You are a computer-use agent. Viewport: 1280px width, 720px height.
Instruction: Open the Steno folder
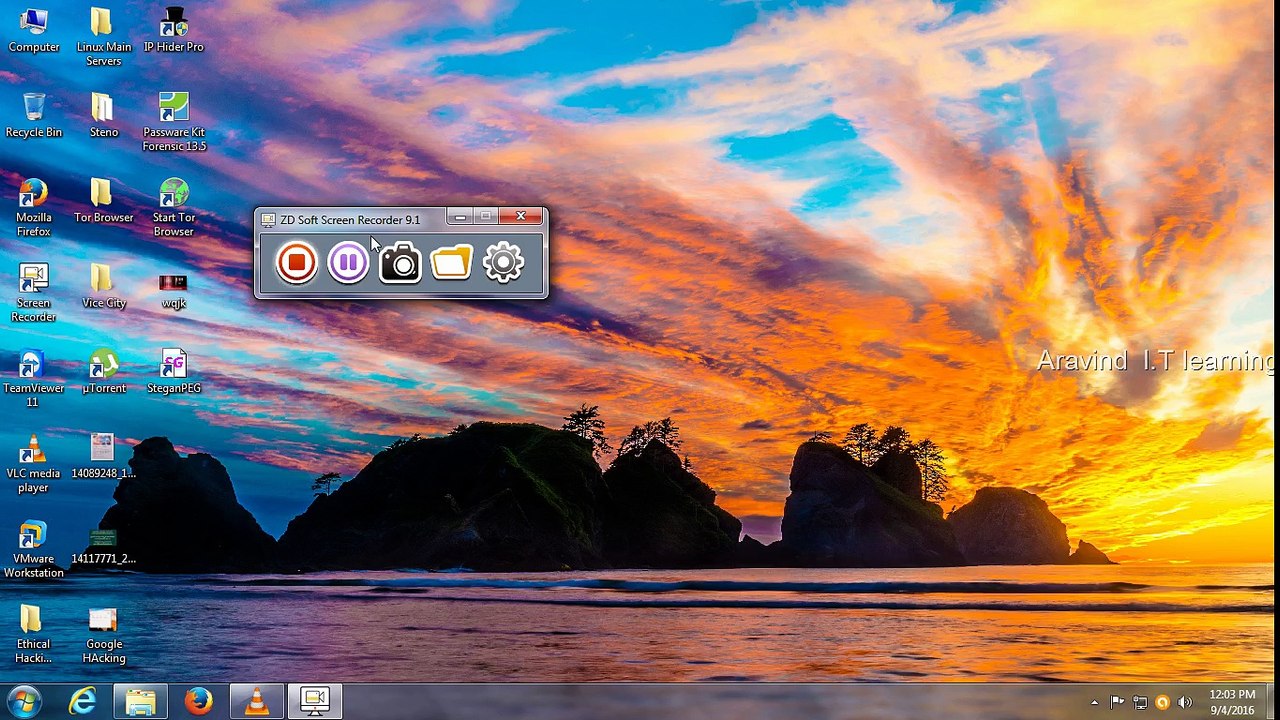tap(104, 115)
